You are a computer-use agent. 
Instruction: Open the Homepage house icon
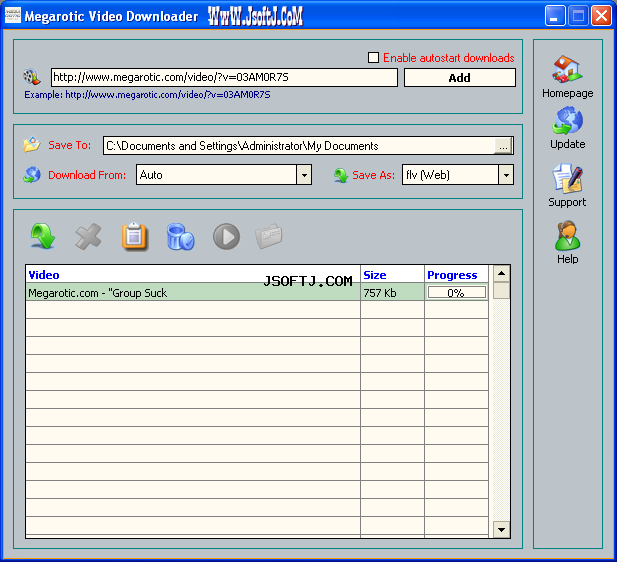(x=567, y=69)
